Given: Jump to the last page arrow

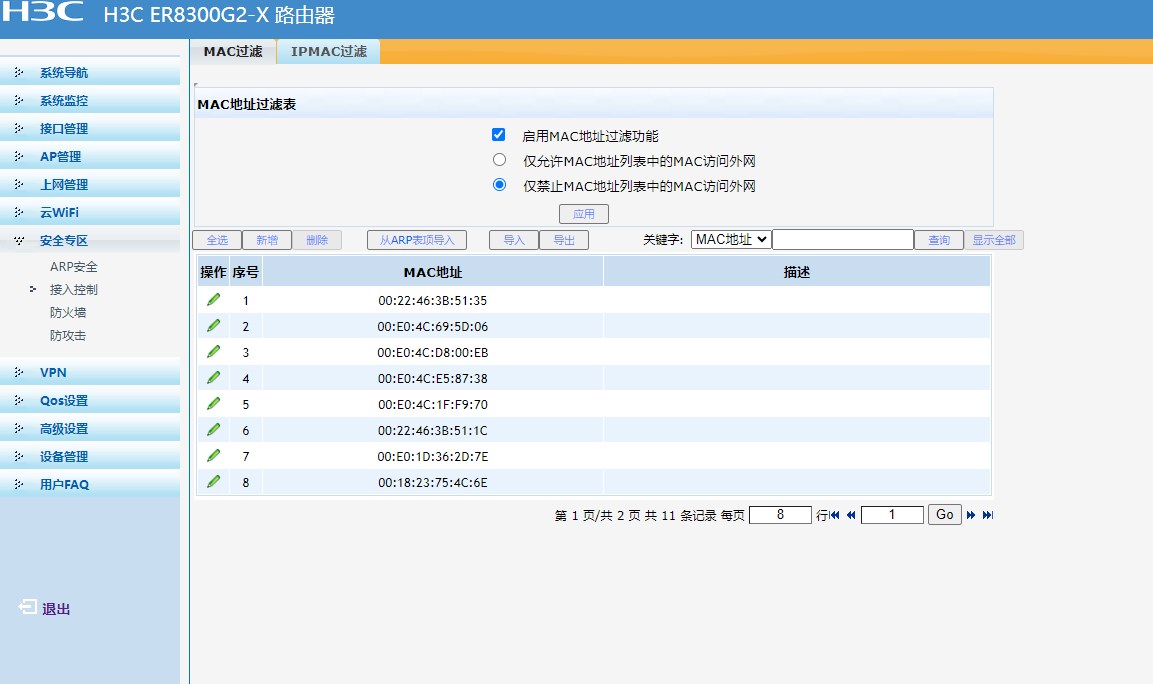Looking at the screenshot, I should (988, 515).
